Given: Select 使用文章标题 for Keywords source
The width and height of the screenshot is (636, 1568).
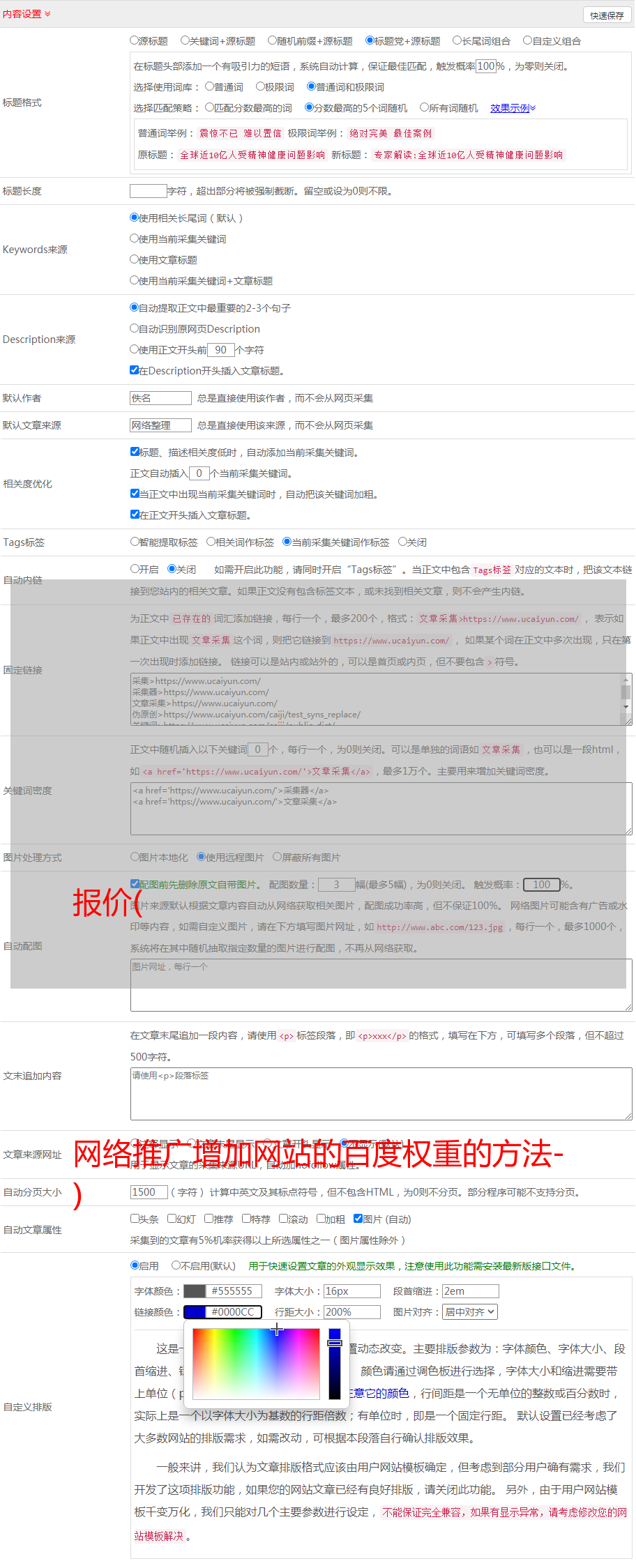Looking at the screenshot, I should (135, 259).
